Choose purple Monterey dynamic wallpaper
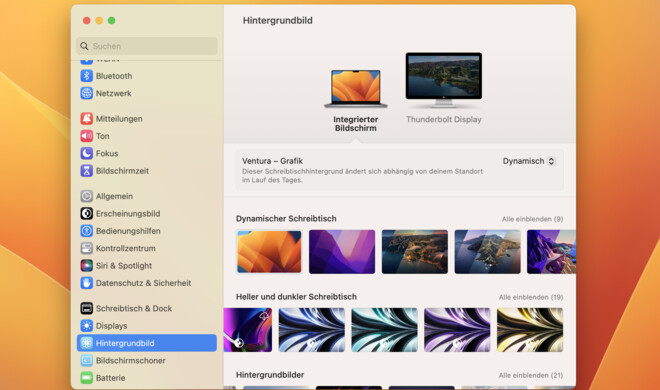Viewport: 660px width, 390px height. [342, 252]
